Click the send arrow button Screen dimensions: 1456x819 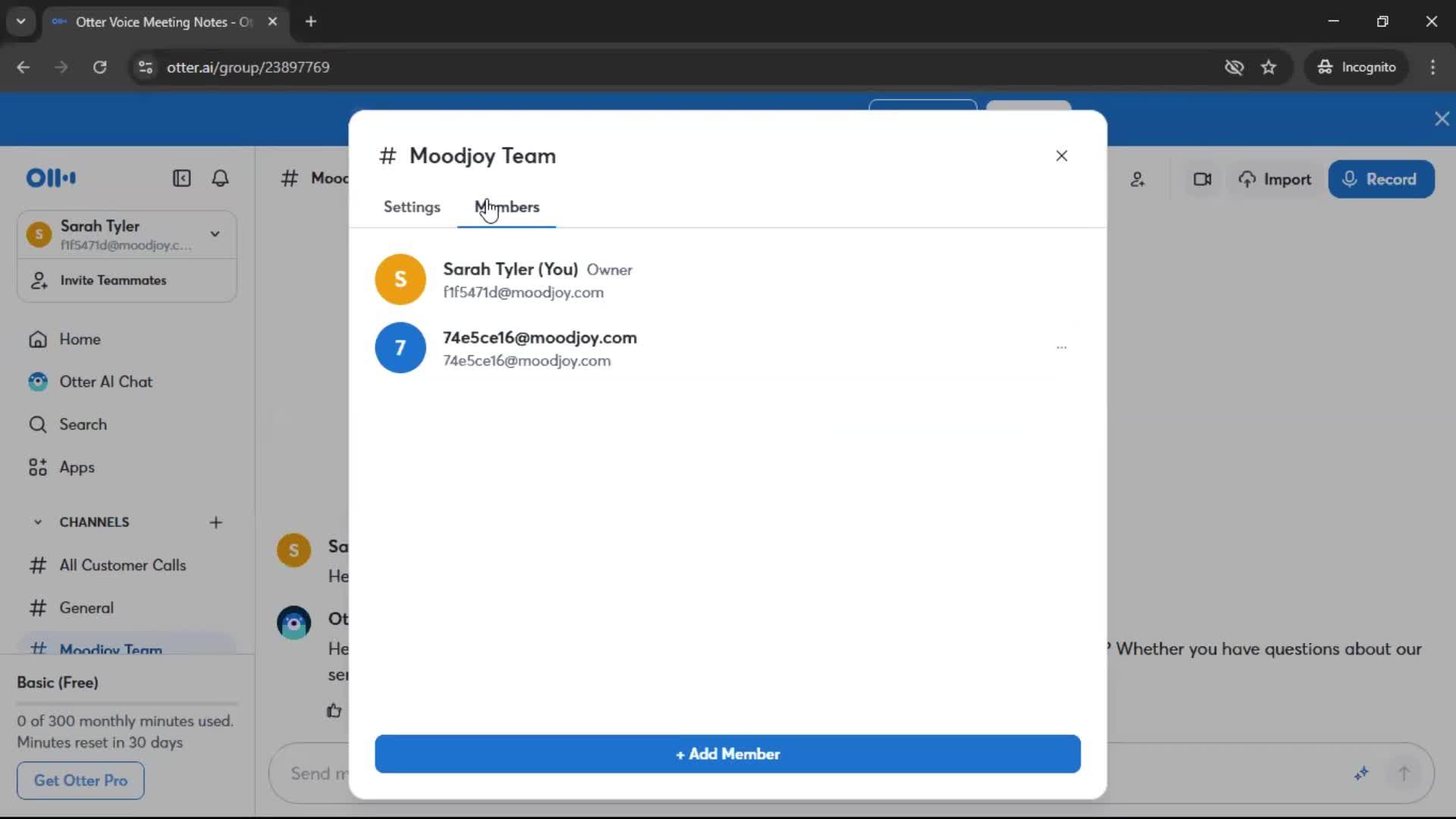pyautogui.click(x=1404, y=773)
